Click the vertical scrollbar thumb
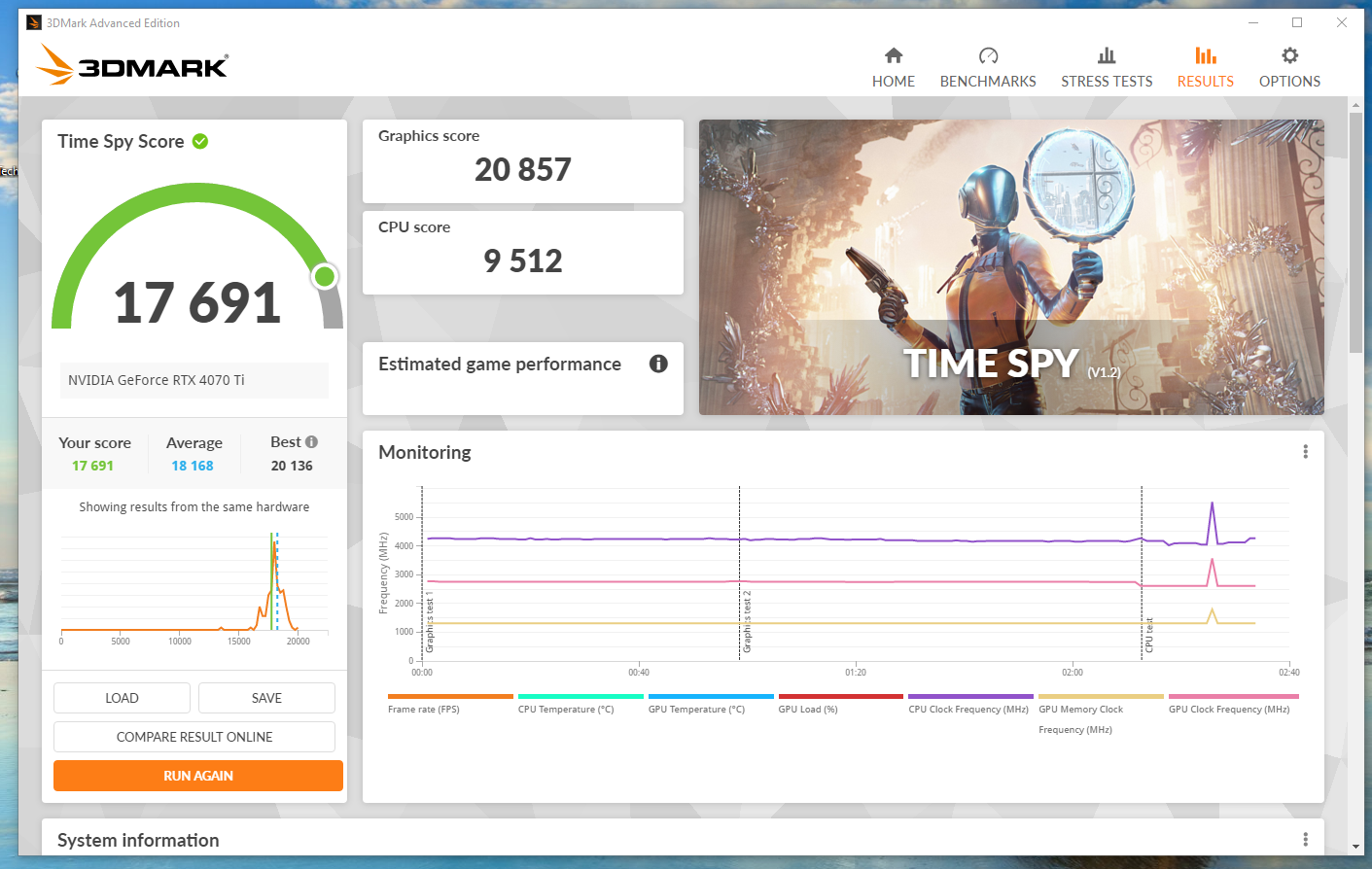 [x=1355, y=231]
